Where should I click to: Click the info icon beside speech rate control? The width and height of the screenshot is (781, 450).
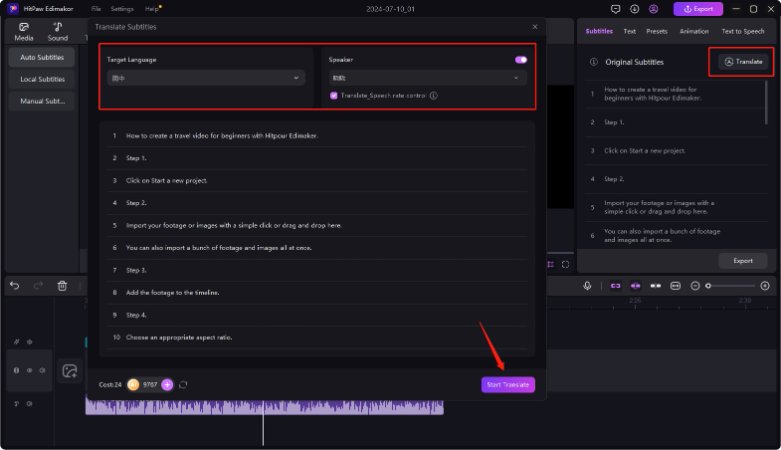point(433,96)
